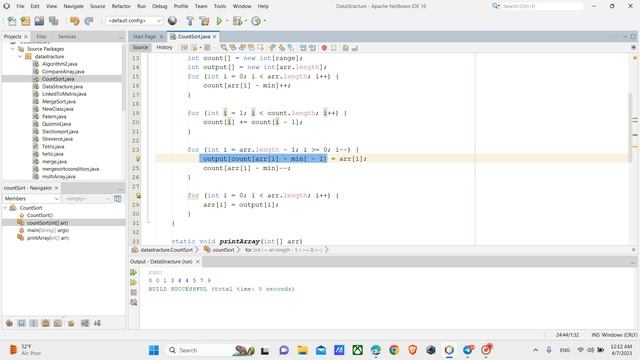The height and width of the screenshot is (360, 640).
Task: Select hello.java in the project tree
Action: point(53,154)
